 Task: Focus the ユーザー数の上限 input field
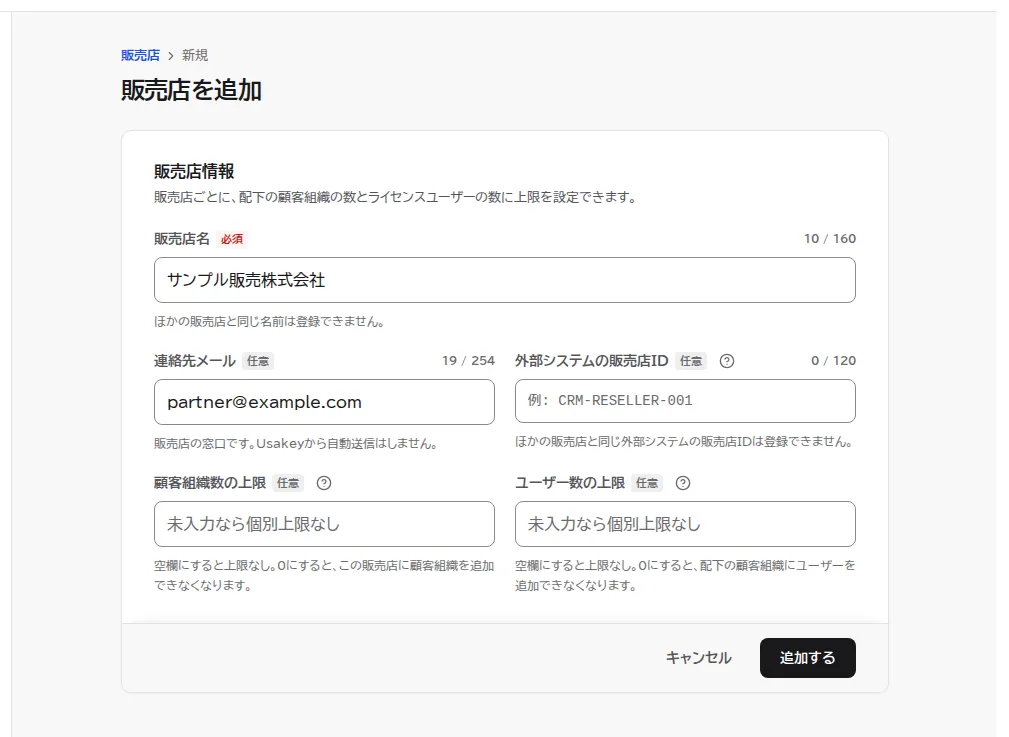click(685, 524)
